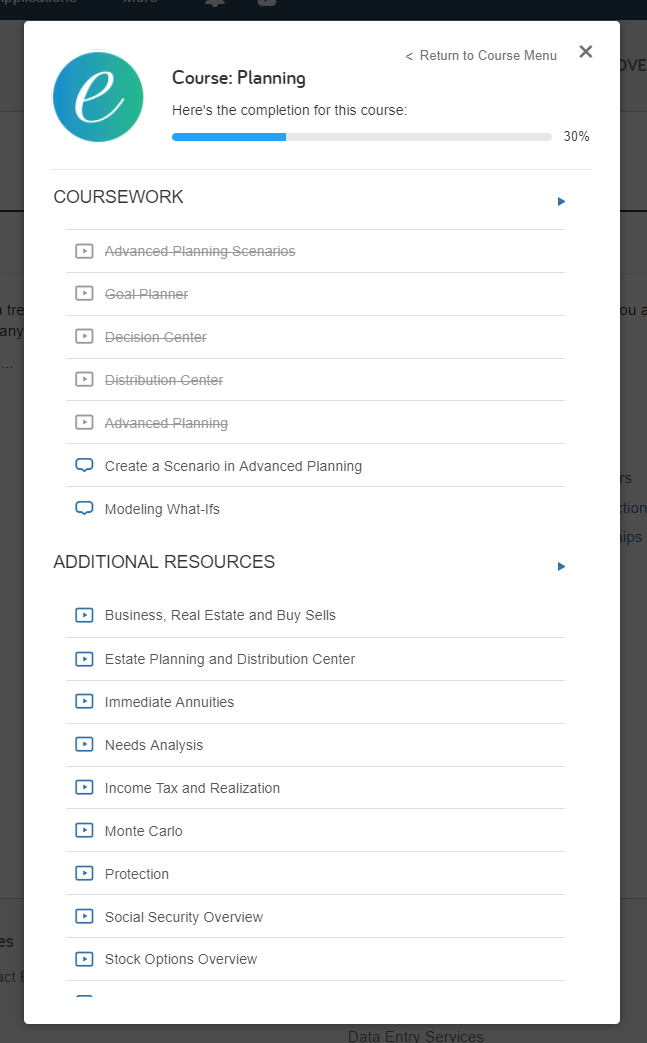Click chat bubble icon beside Modeling What-Ifs
This screenshot has width=647, height=1043.
tap(84, 509)
